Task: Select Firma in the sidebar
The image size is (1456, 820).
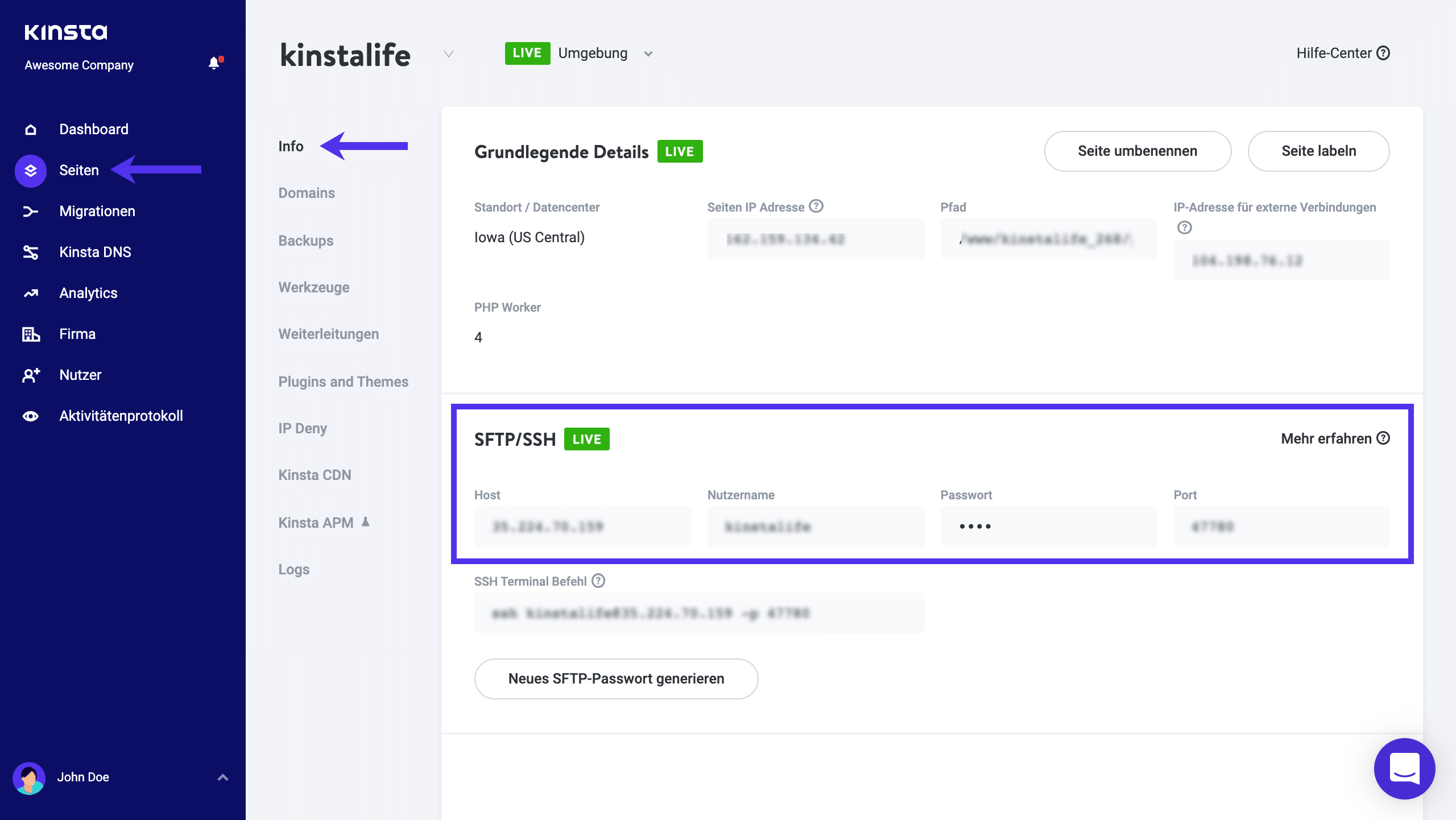Action: pos(77,334)
